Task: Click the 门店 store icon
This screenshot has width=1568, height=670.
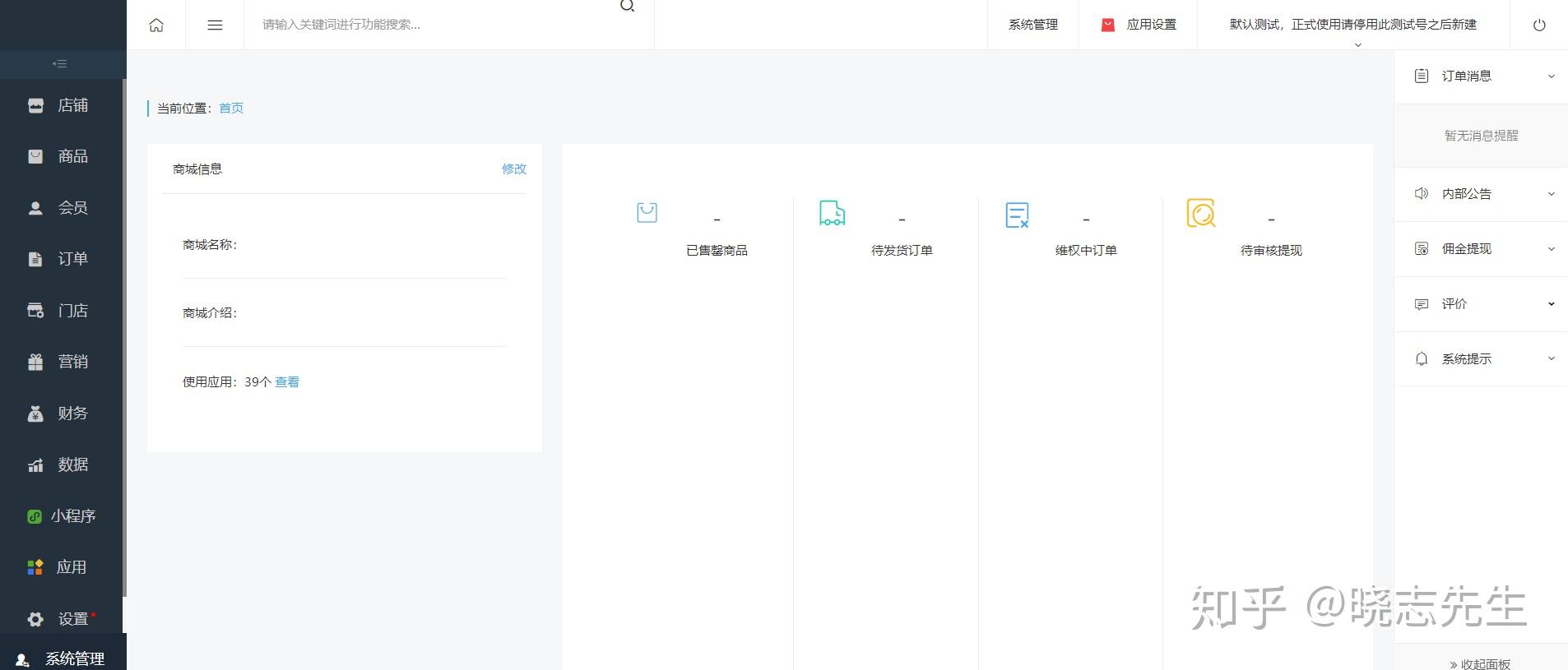Action: [x=35, y=311]
